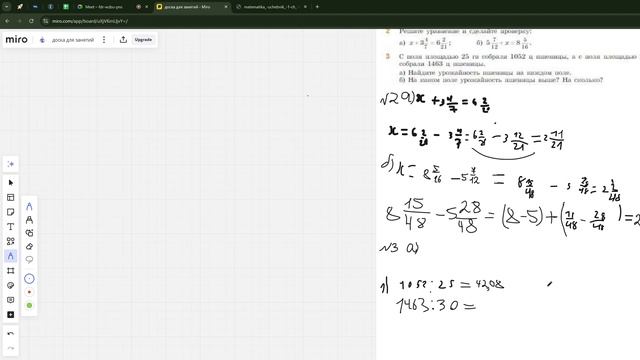Open the Templates tool in left toolbar
Viewport: 640px width, 360px height.
[11, 198]
